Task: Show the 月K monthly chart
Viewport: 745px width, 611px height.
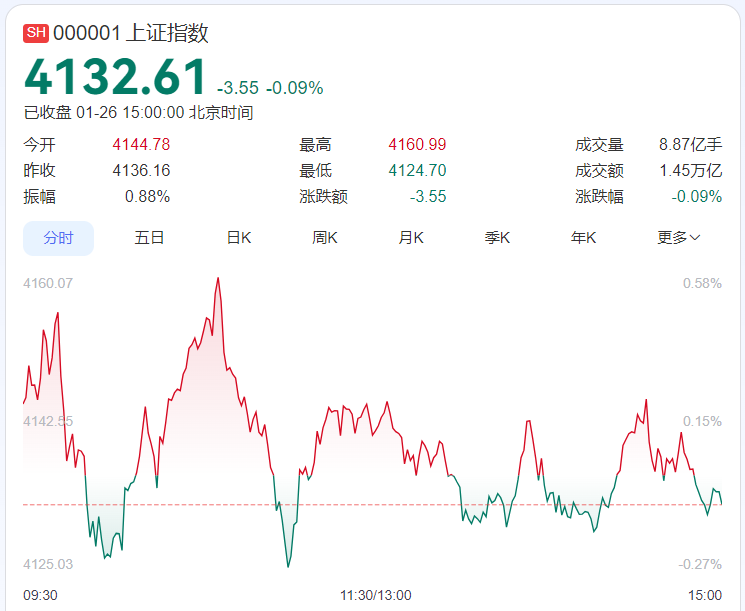Action: tap(411, 238)
